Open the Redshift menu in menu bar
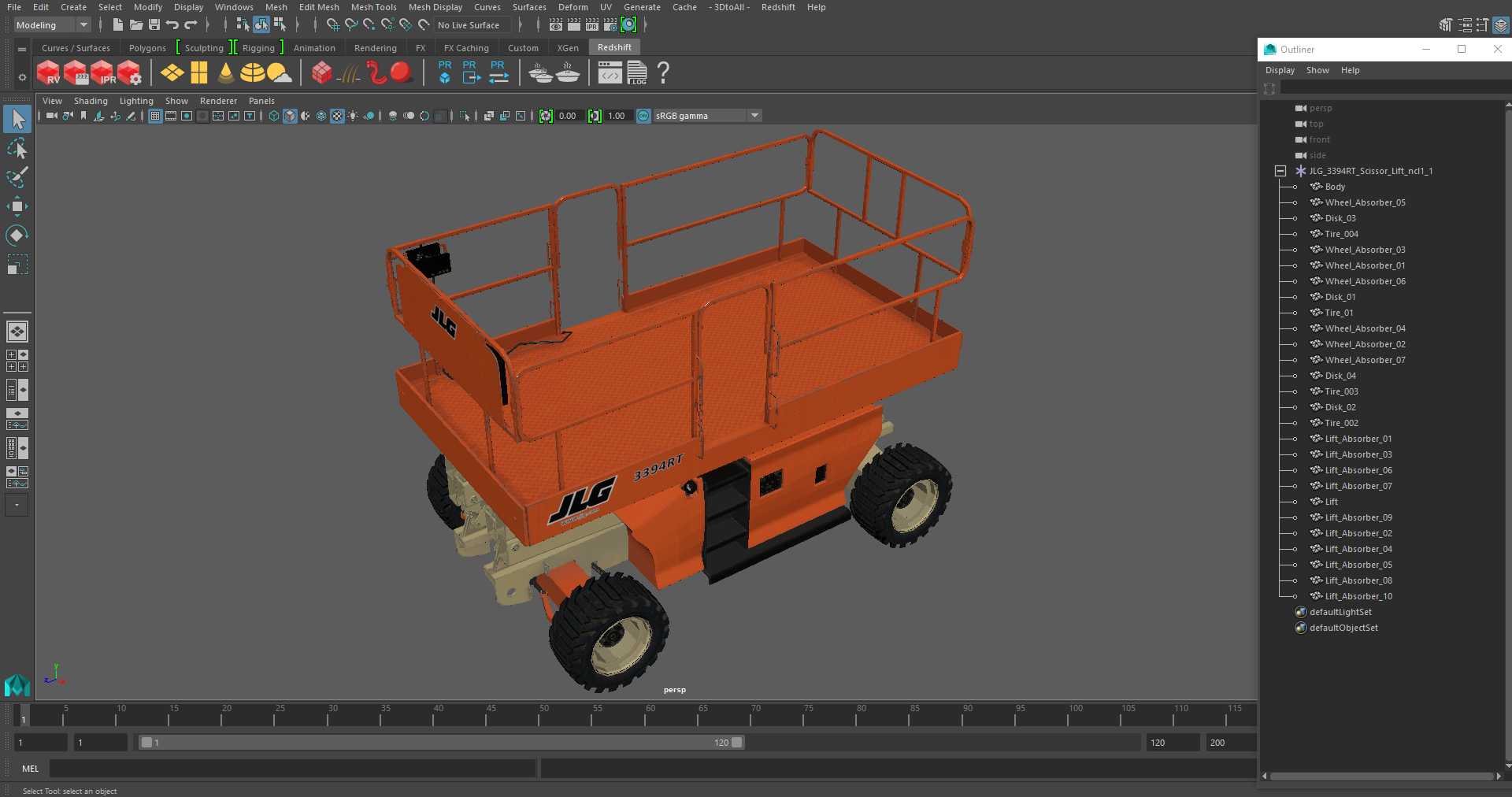Screen dimensions: 1512x797 pyautogui.click(x=778, y=7)
